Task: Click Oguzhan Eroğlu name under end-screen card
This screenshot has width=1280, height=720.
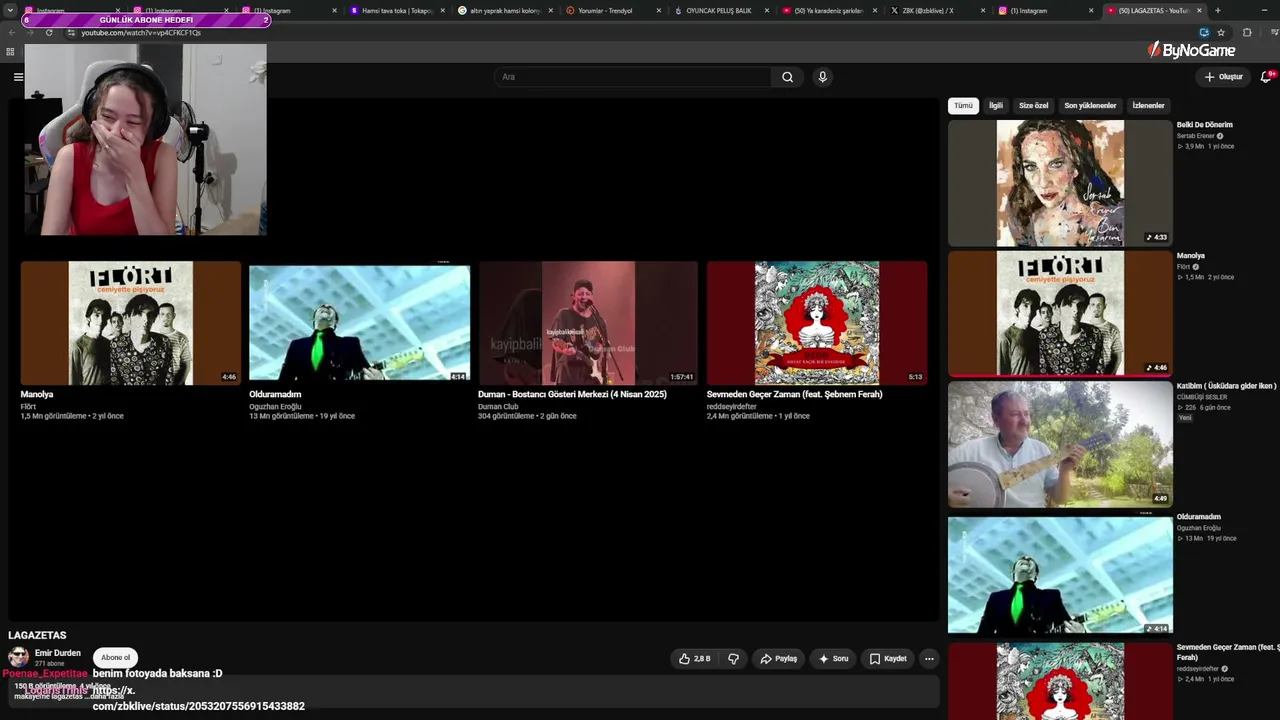Action: click(275, 407)
